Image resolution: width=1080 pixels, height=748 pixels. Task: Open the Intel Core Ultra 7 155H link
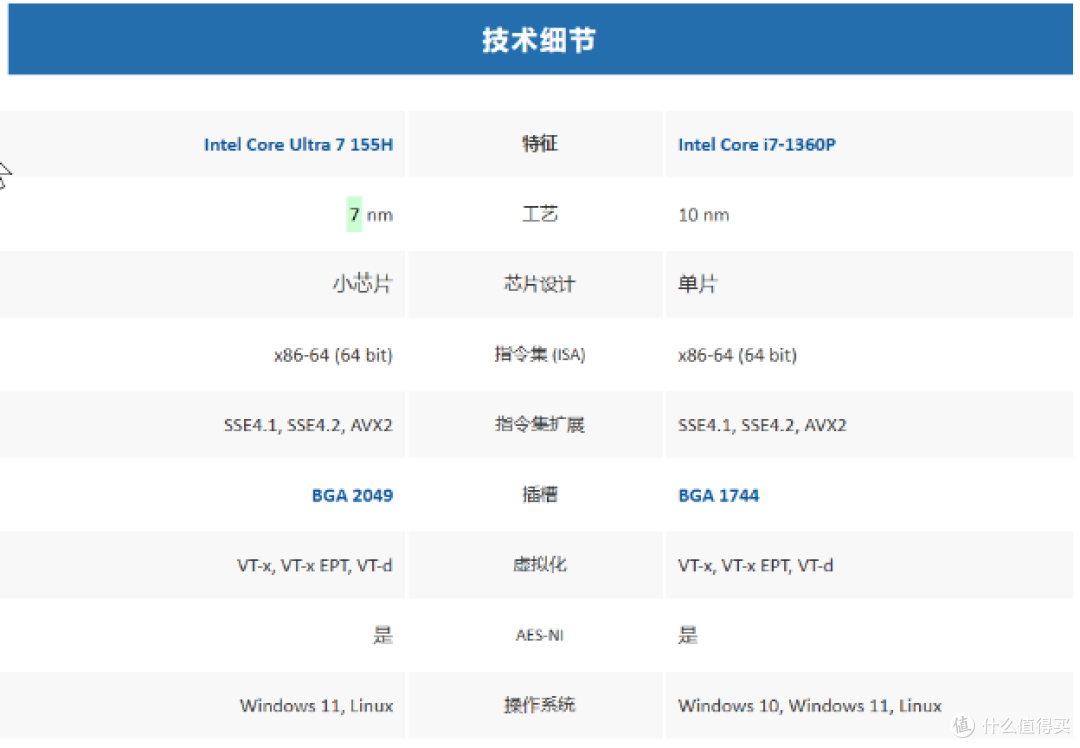coord(298,145)
